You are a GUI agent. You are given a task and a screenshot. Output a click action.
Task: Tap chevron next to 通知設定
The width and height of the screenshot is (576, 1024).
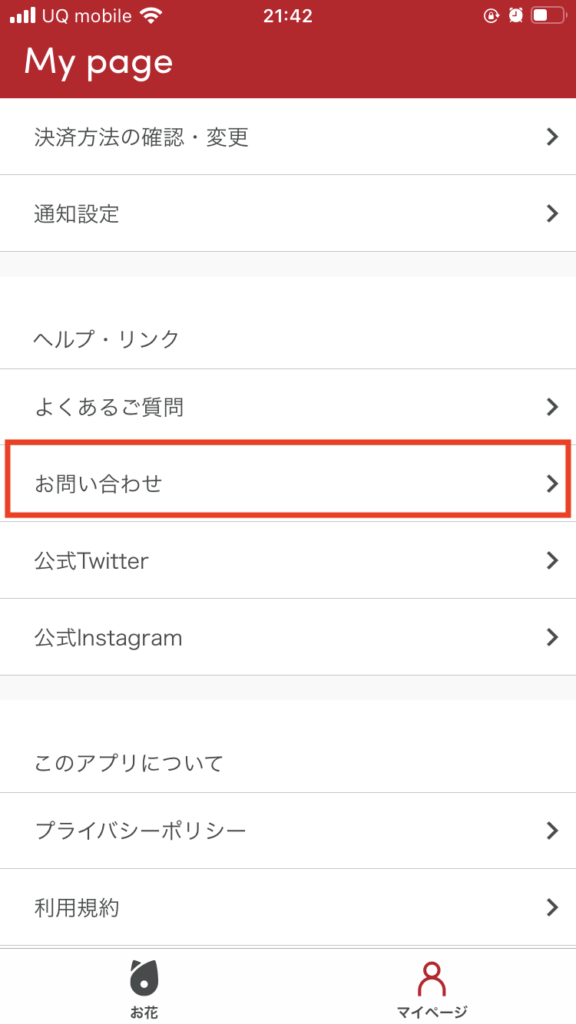pyautogui.click(x=552, y=214)
